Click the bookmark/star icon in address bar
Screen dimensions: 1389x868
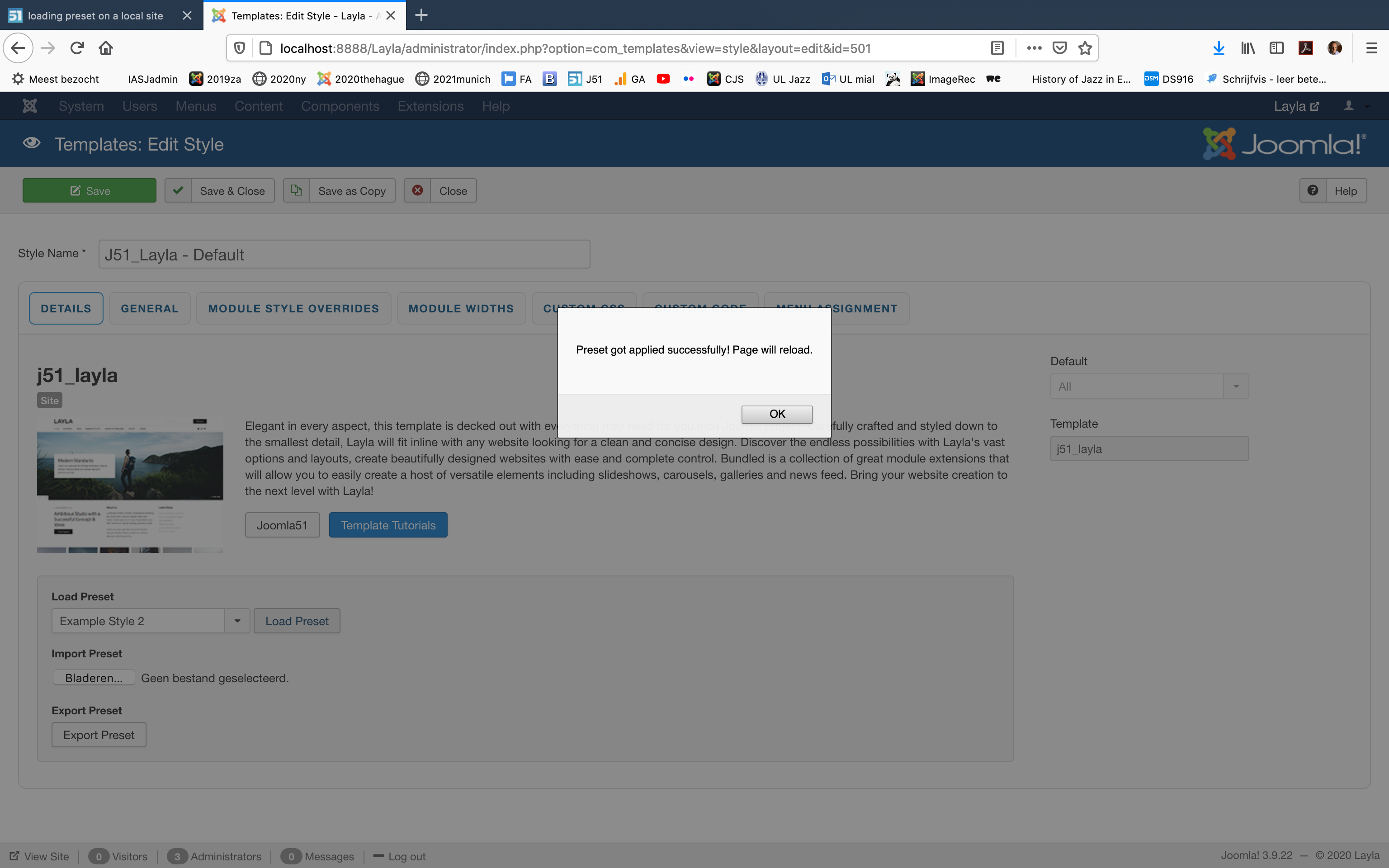[x=1086, y=47]
